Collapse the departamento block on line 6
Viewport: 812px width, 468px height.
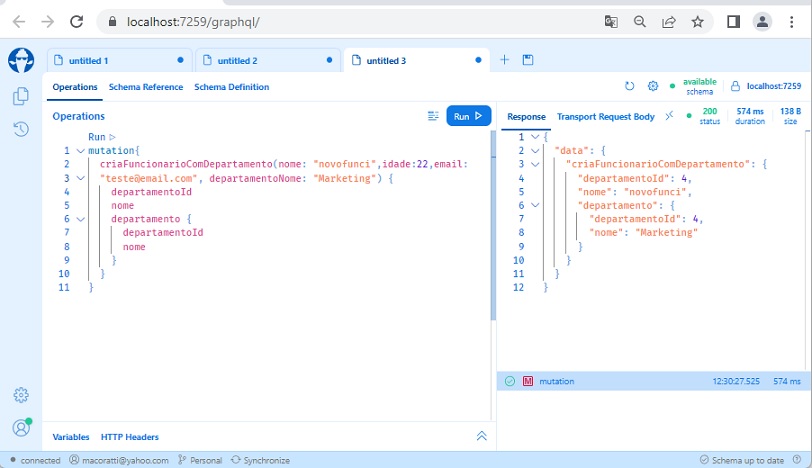coord(80,219)
